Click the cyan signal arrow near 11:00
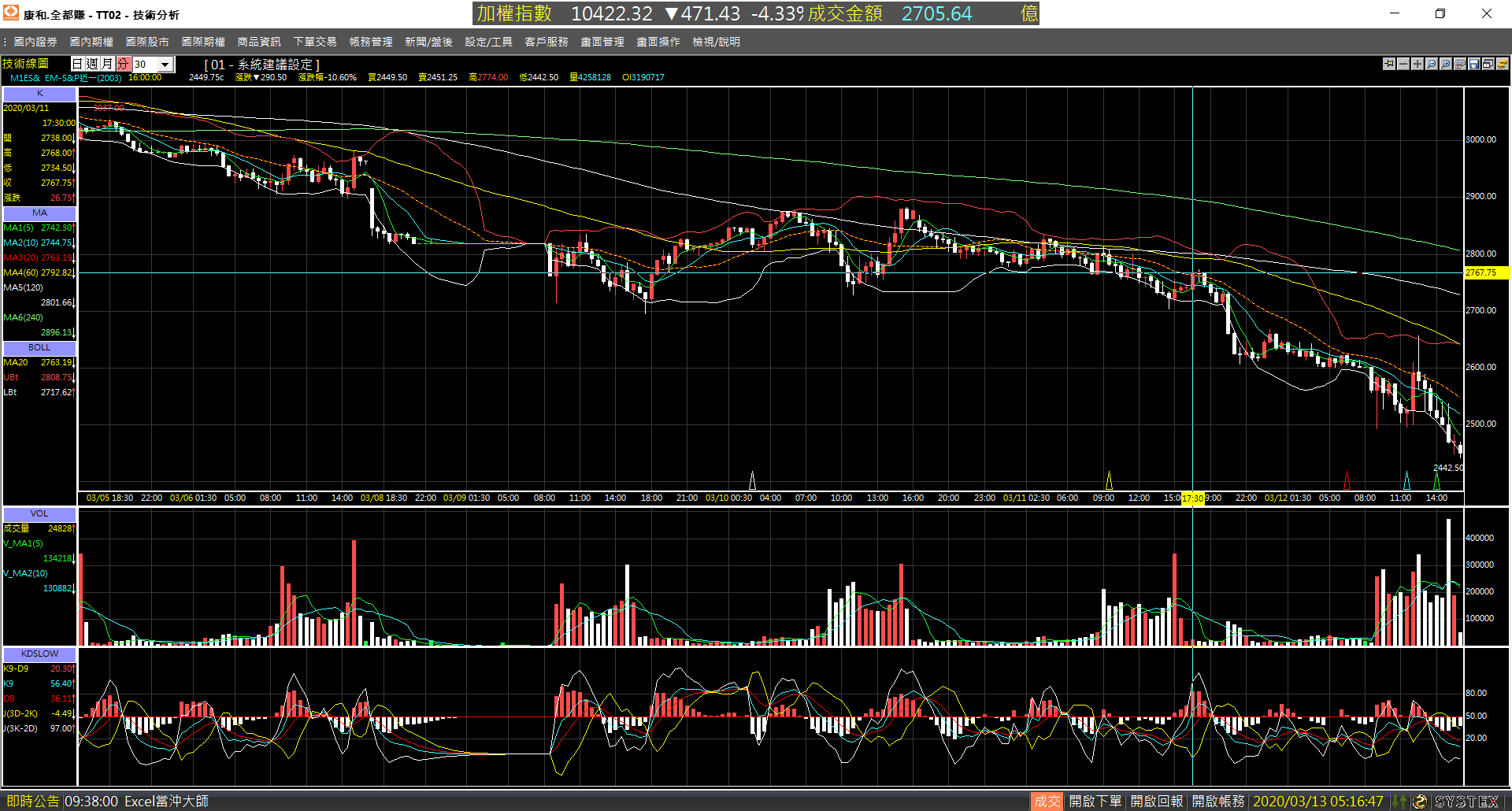1512x811 pixels. click(1407, 480)
